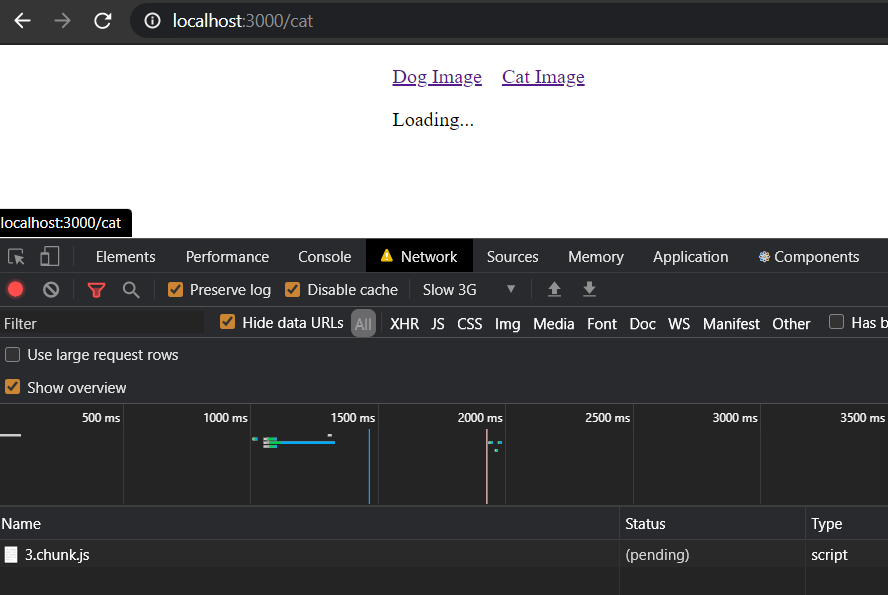This screenshot has width=888, height=595.
Task: Reload the current page
Action: (103, 20)
